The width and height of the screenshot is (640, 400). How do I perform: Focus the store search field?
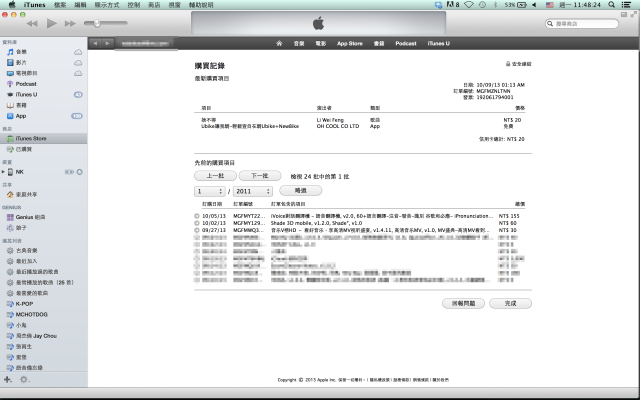pos(582,24)
